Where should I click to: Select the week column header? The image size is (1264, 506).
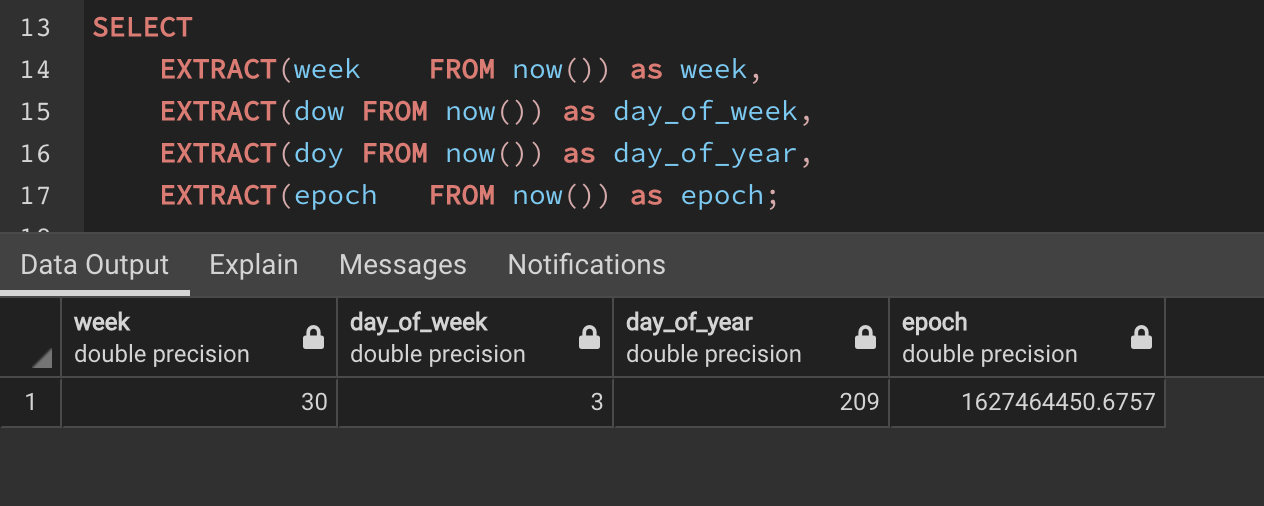pyautogui.click(x=180, y=338)
